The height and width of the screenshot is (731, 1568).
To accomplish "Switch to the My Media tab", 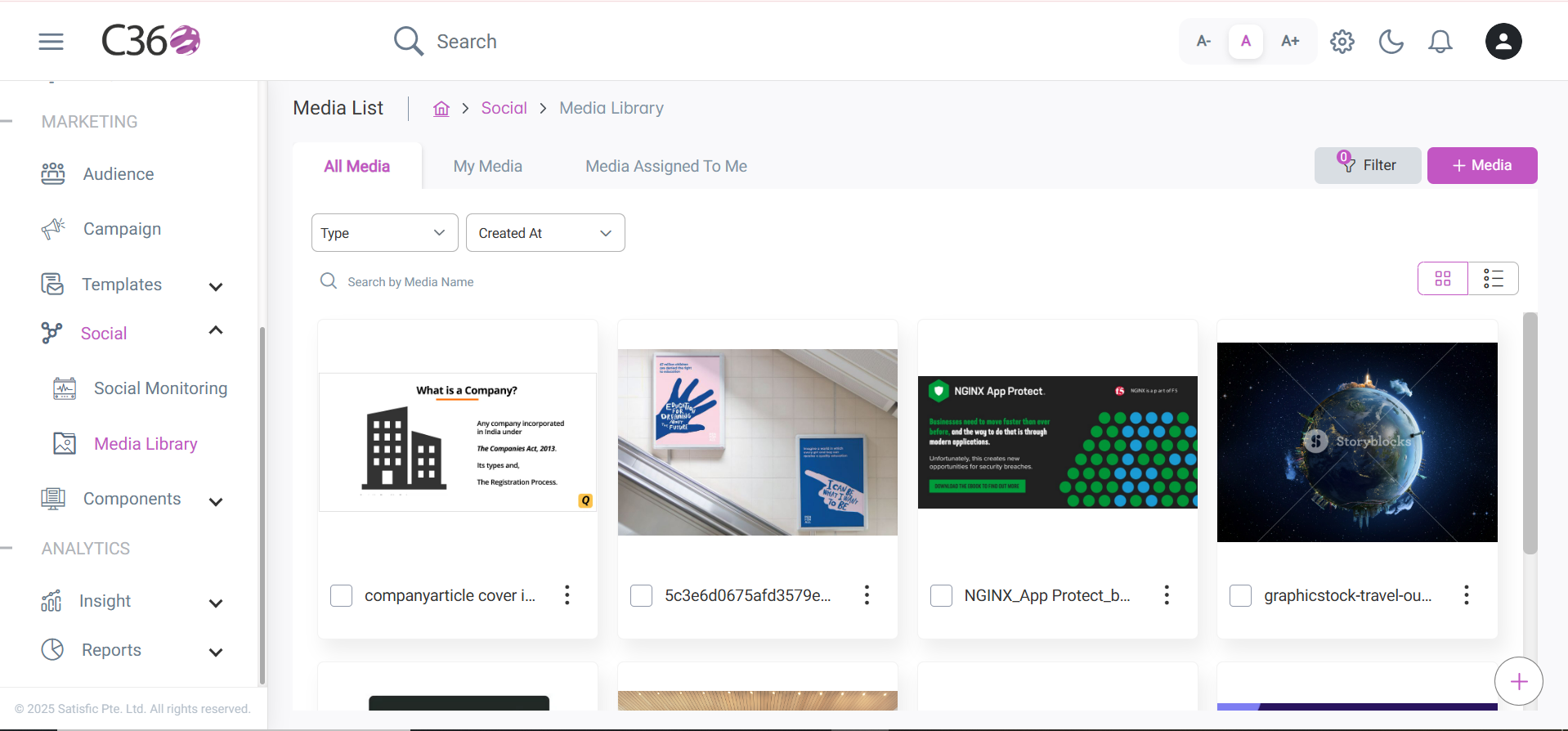I will (x=488, y=166).
